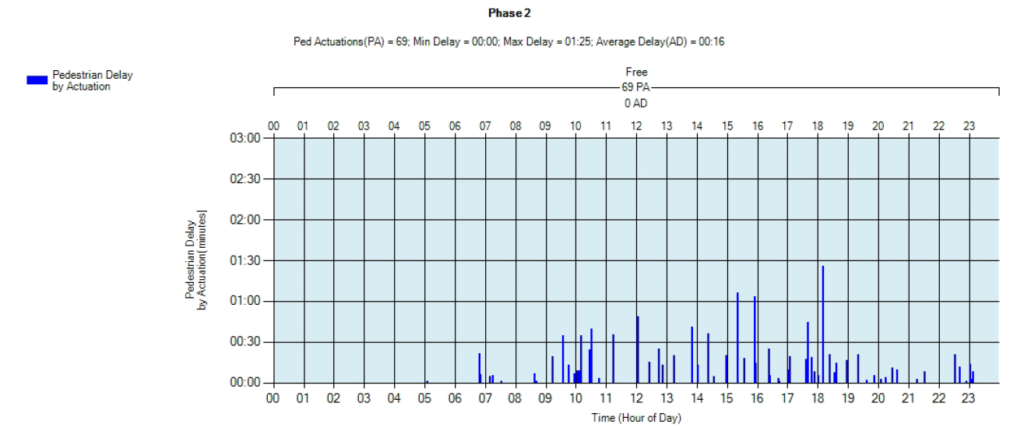Click the tallest delay bar after hour 18
The width and height of the screenshot is (1024, 442).
pos(823,324)
